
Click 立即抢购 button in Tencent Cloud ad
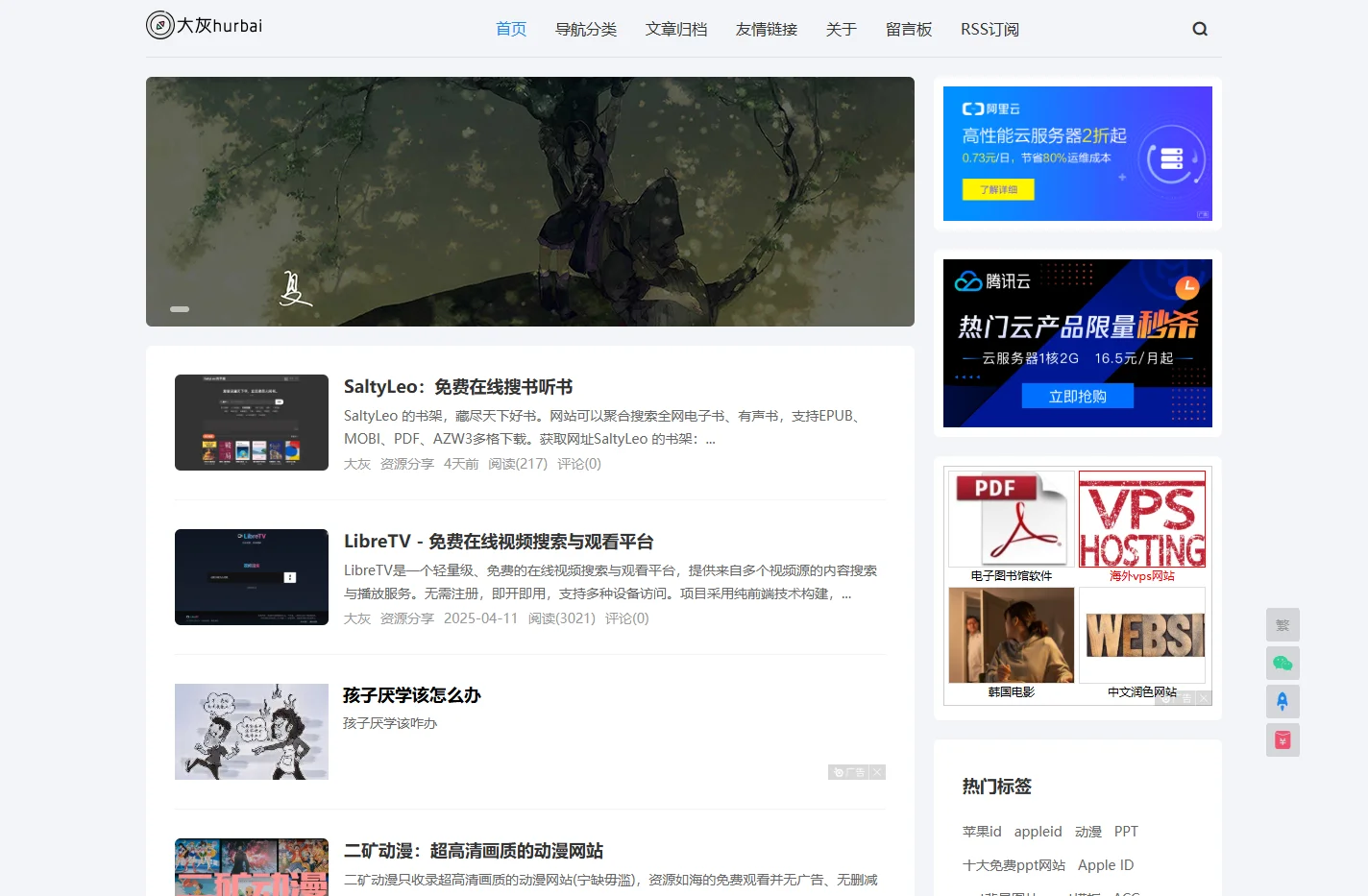[x=1078, y=397]
